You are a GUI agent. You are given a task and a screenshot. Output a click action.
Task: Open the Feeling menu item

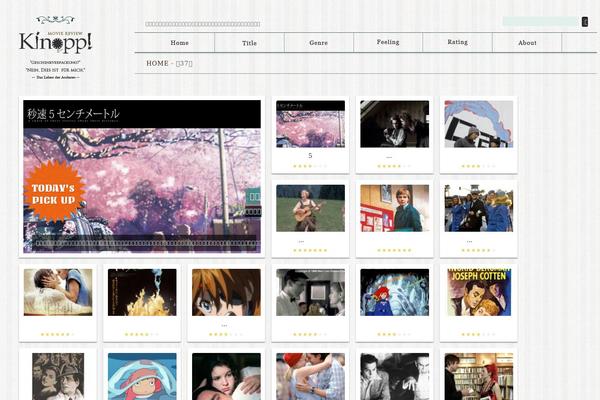pos(388,42)
